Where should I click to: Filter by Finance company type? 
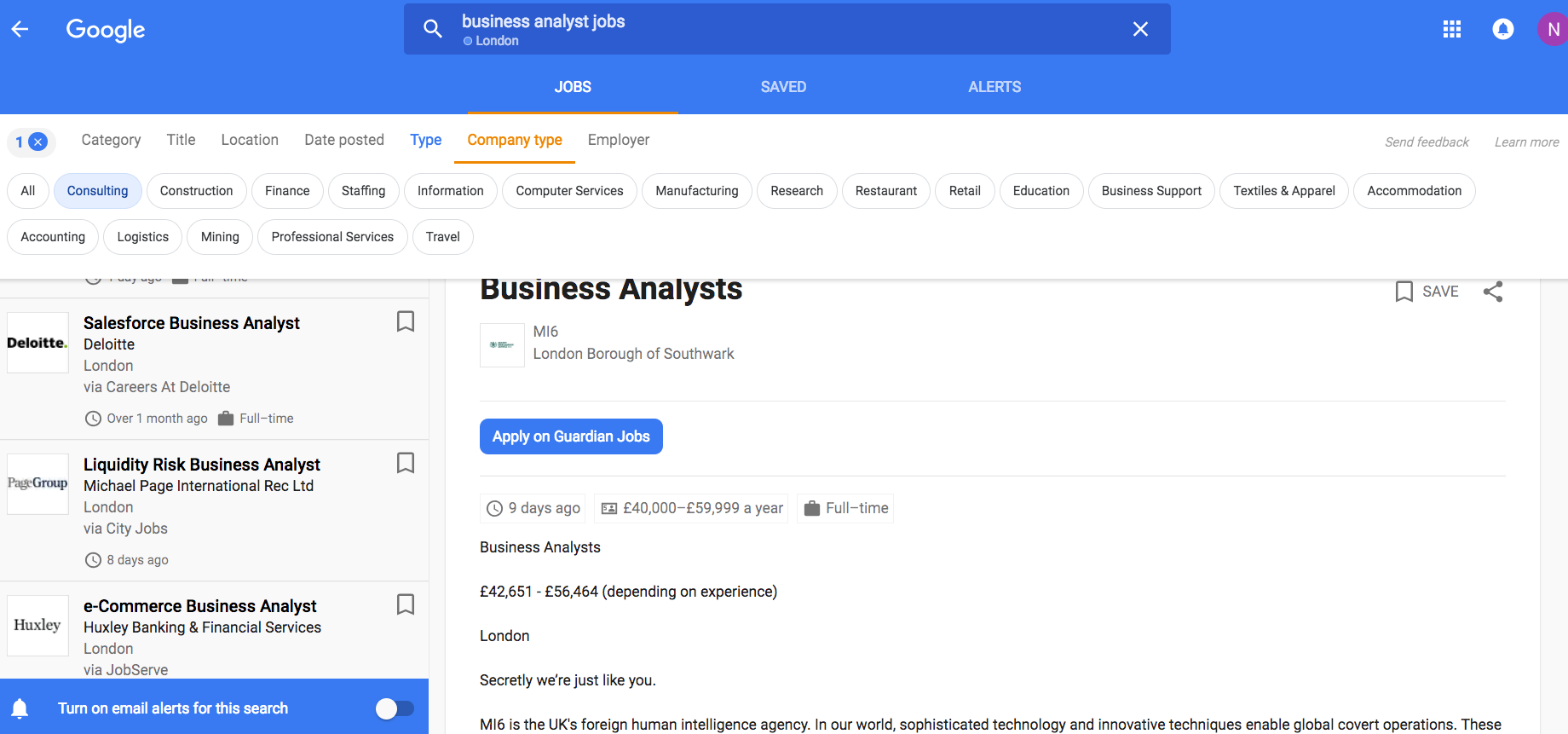tap(287, 191)
